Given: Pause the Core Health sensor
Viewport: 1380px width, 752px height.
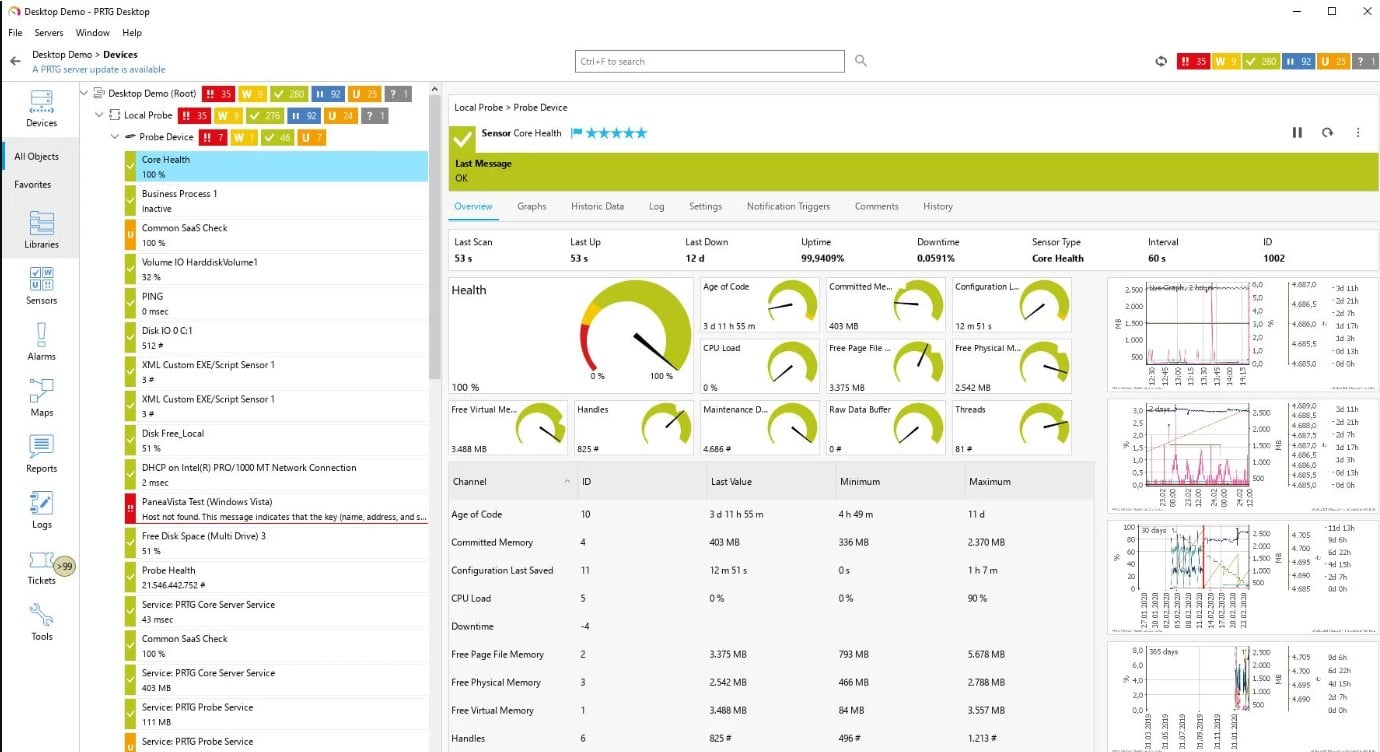Looking at the screenshot, I should 1297,132.
